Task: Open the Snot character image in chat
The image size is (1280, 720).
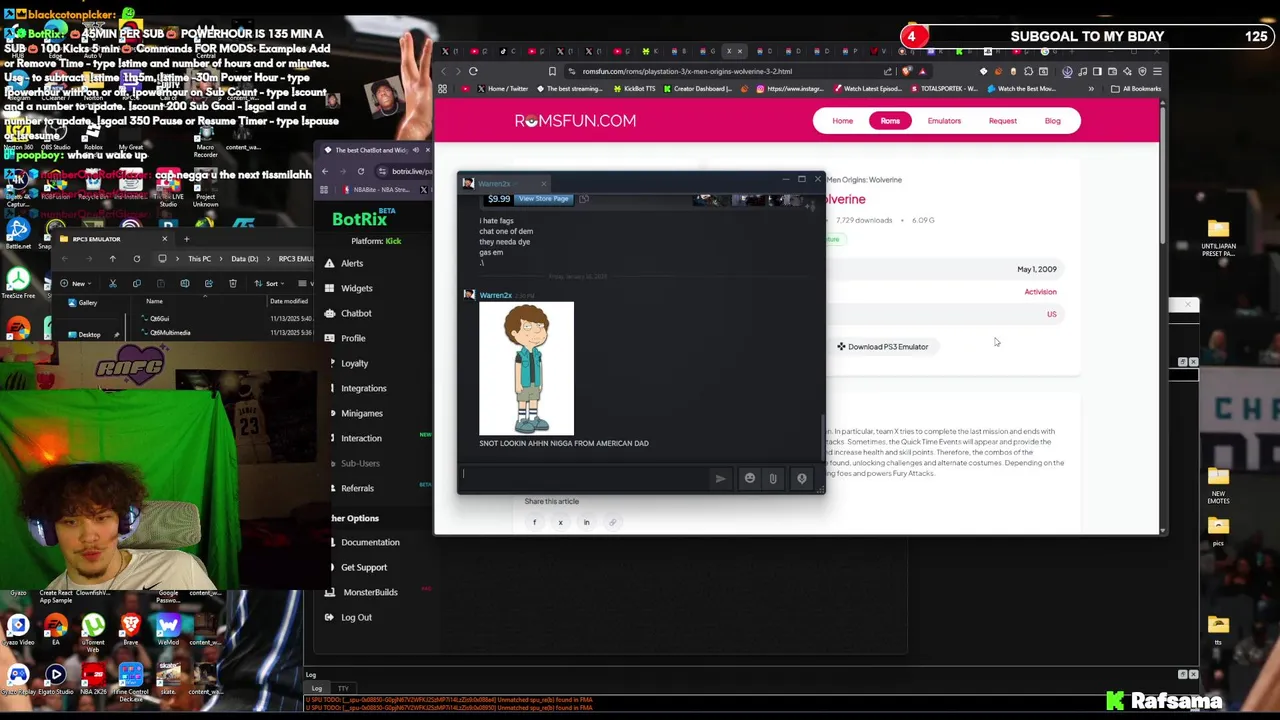Action: [526, 368]
